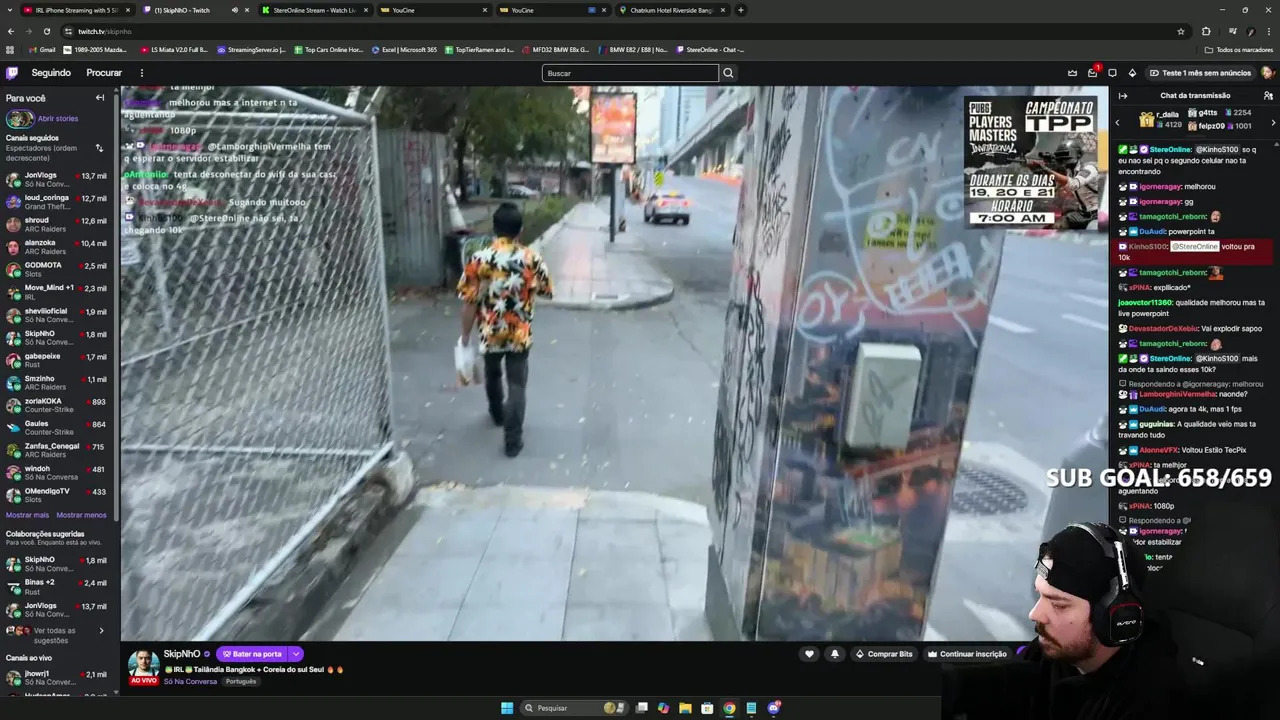Switch to IRL iPhone Streaming YouTube tab
1280x720 pixels.
coord(76,10)
